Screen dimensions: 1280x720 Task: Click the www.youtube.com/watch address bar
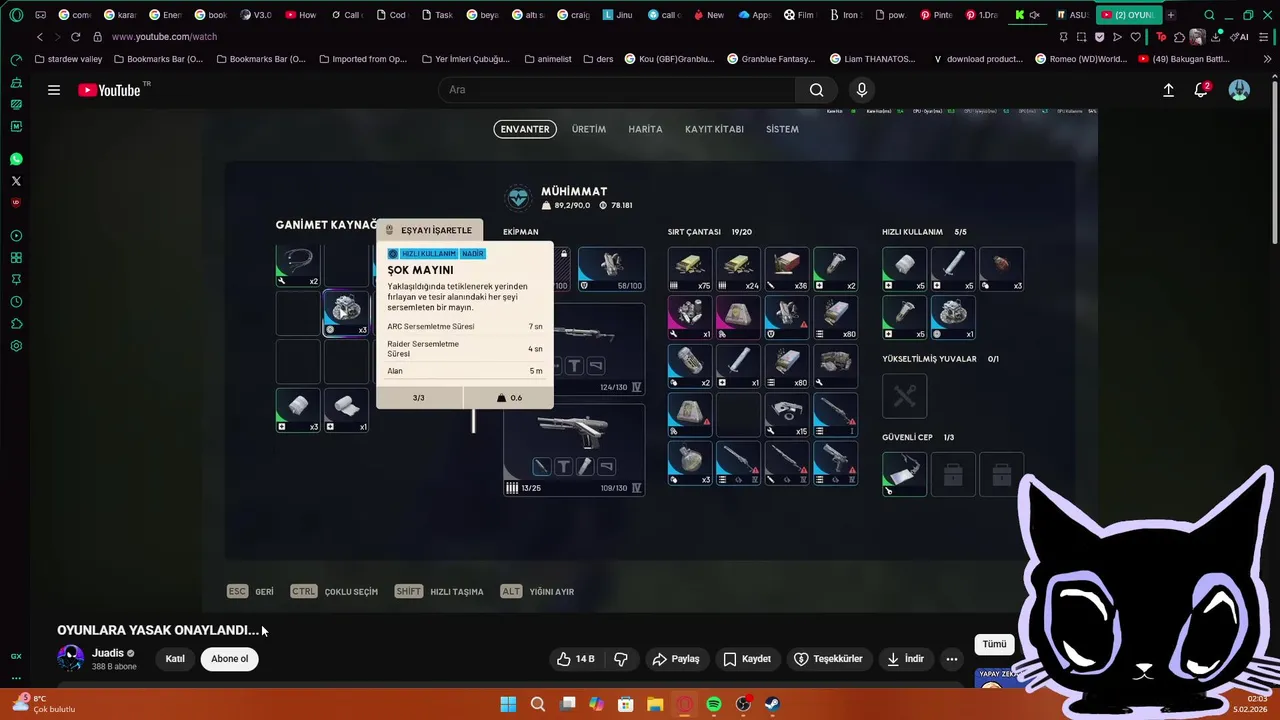pyautogui.click(x=164, y=37)
